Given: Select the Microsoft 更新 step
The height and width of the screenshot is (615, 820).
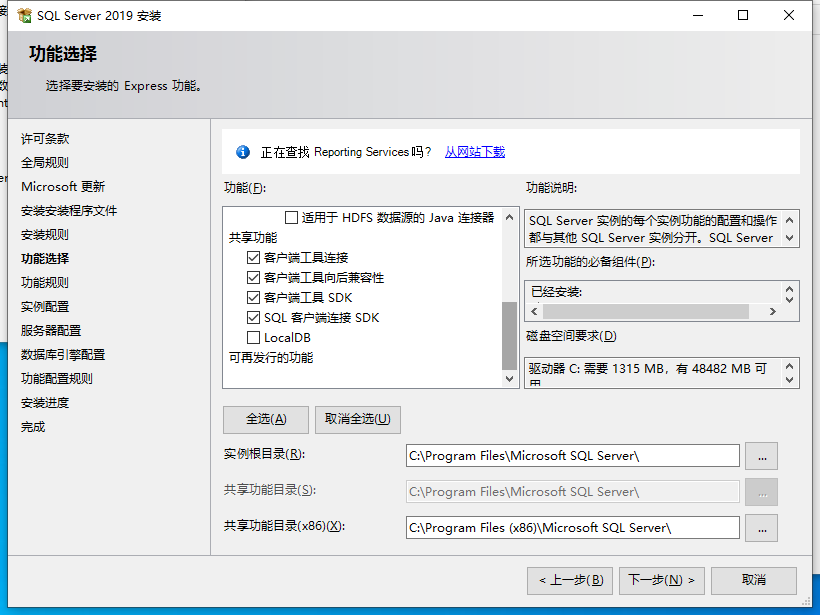Looking at the screenshot, I should [63, 187].
